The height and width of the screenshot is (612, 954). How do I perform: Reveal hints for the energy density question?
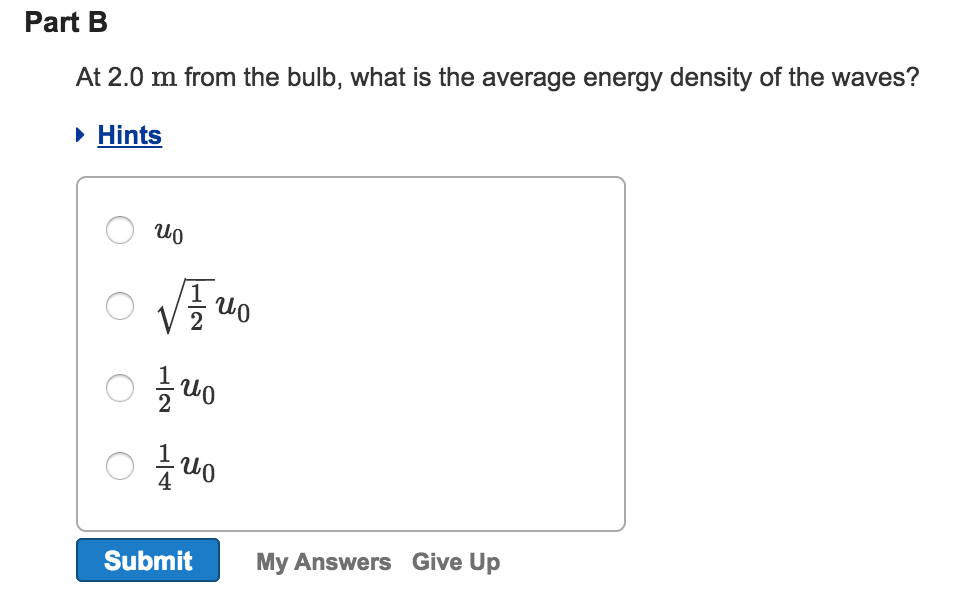[x=128, y=135]
